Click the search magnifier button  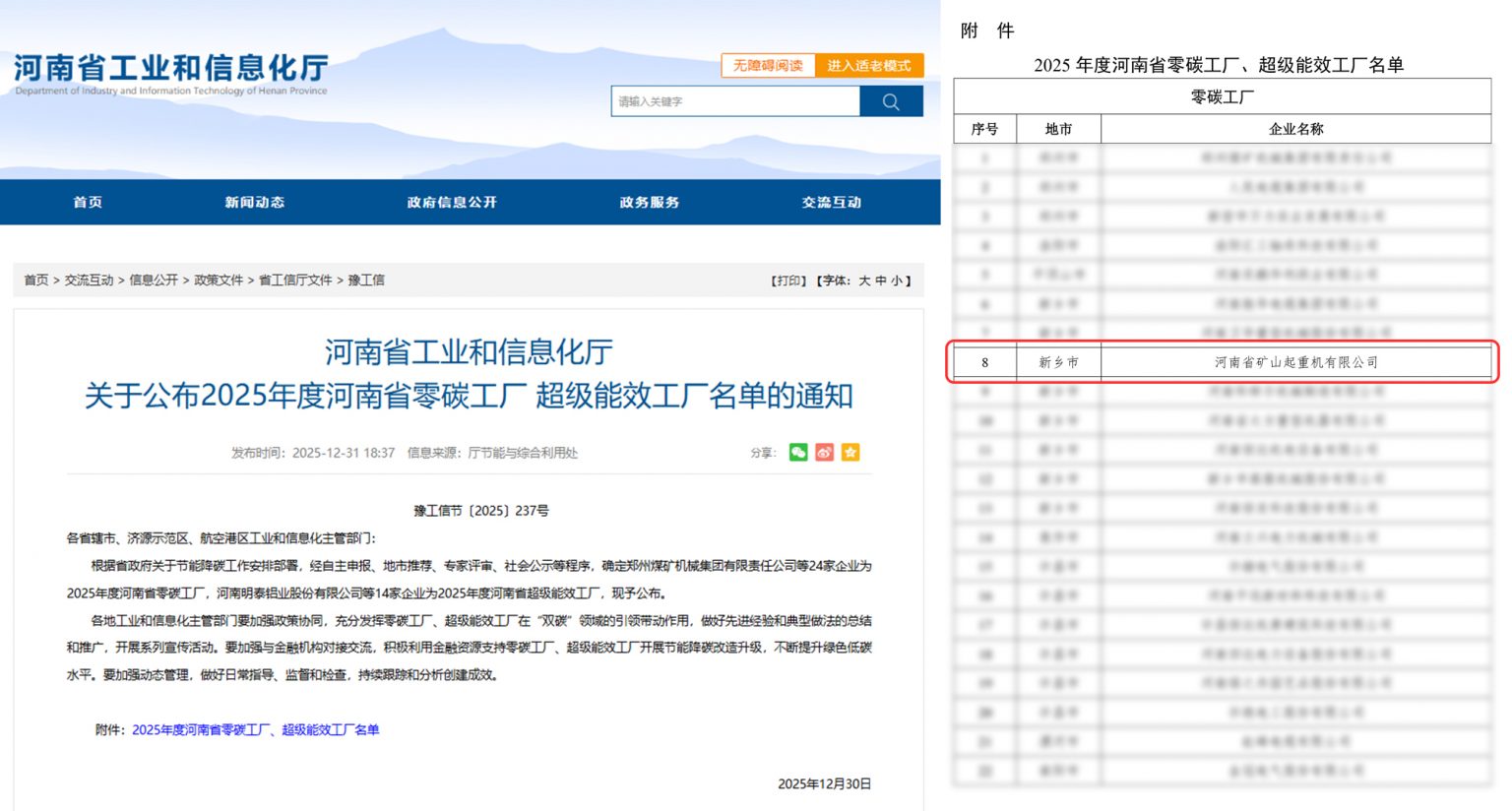891,101
